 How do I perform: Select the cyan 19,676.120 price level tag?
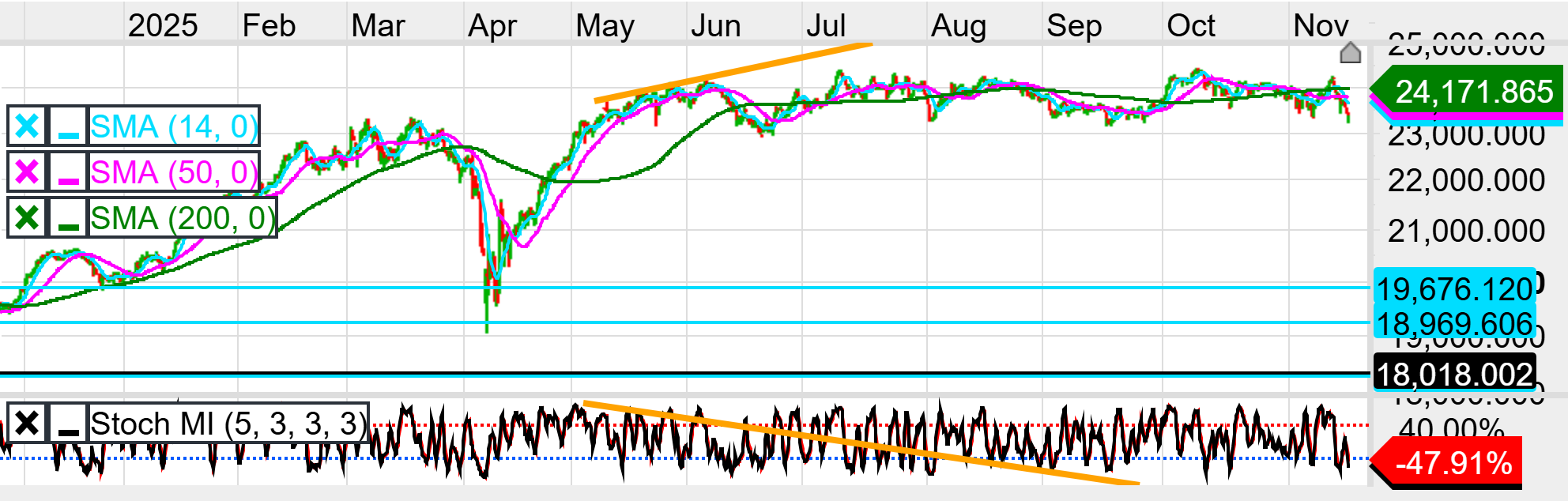pyautogui.click(x=1454, y=289)
